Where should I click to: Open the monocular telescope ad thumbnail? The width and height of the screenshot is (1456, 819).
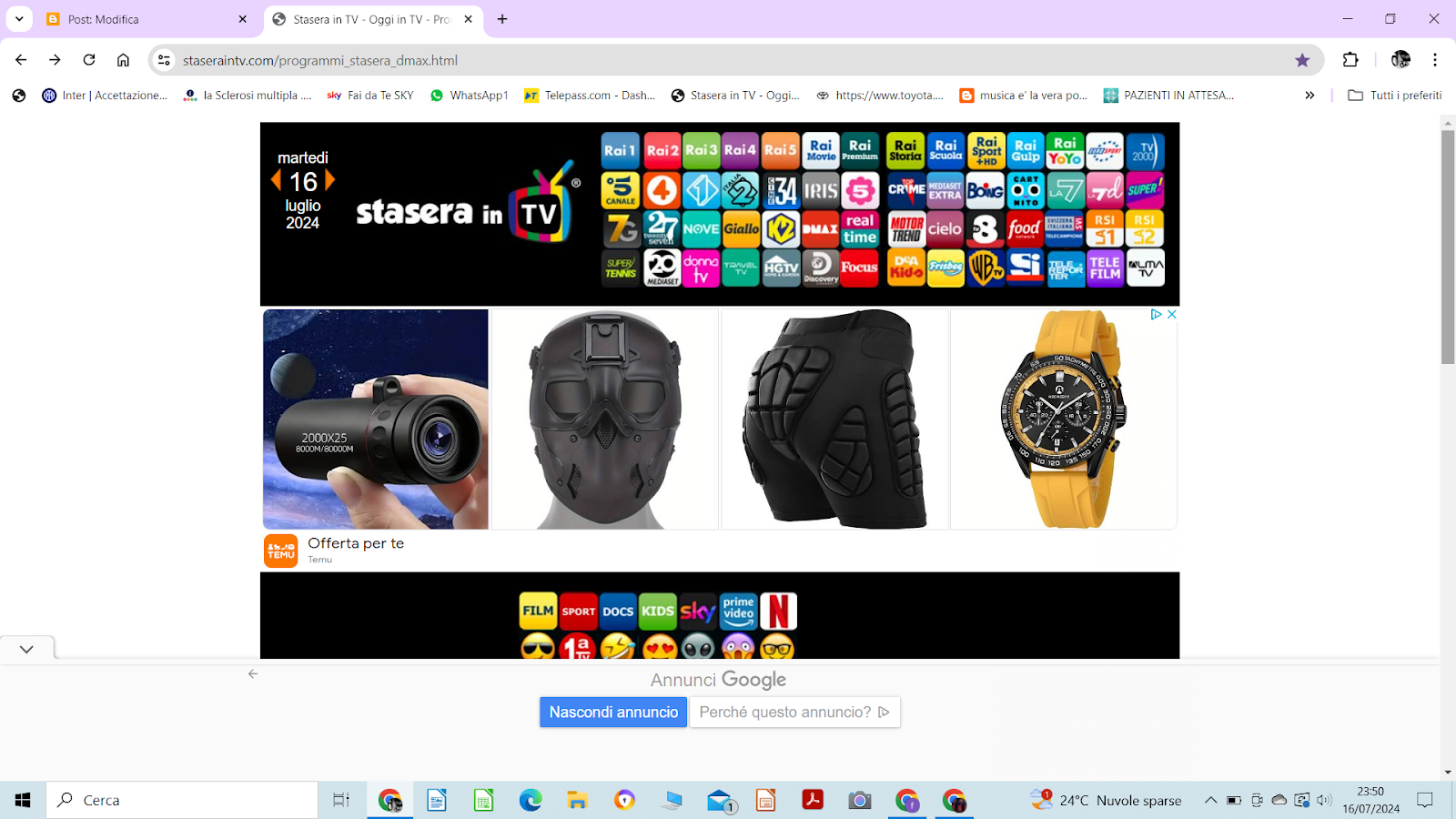pos(376,420)
